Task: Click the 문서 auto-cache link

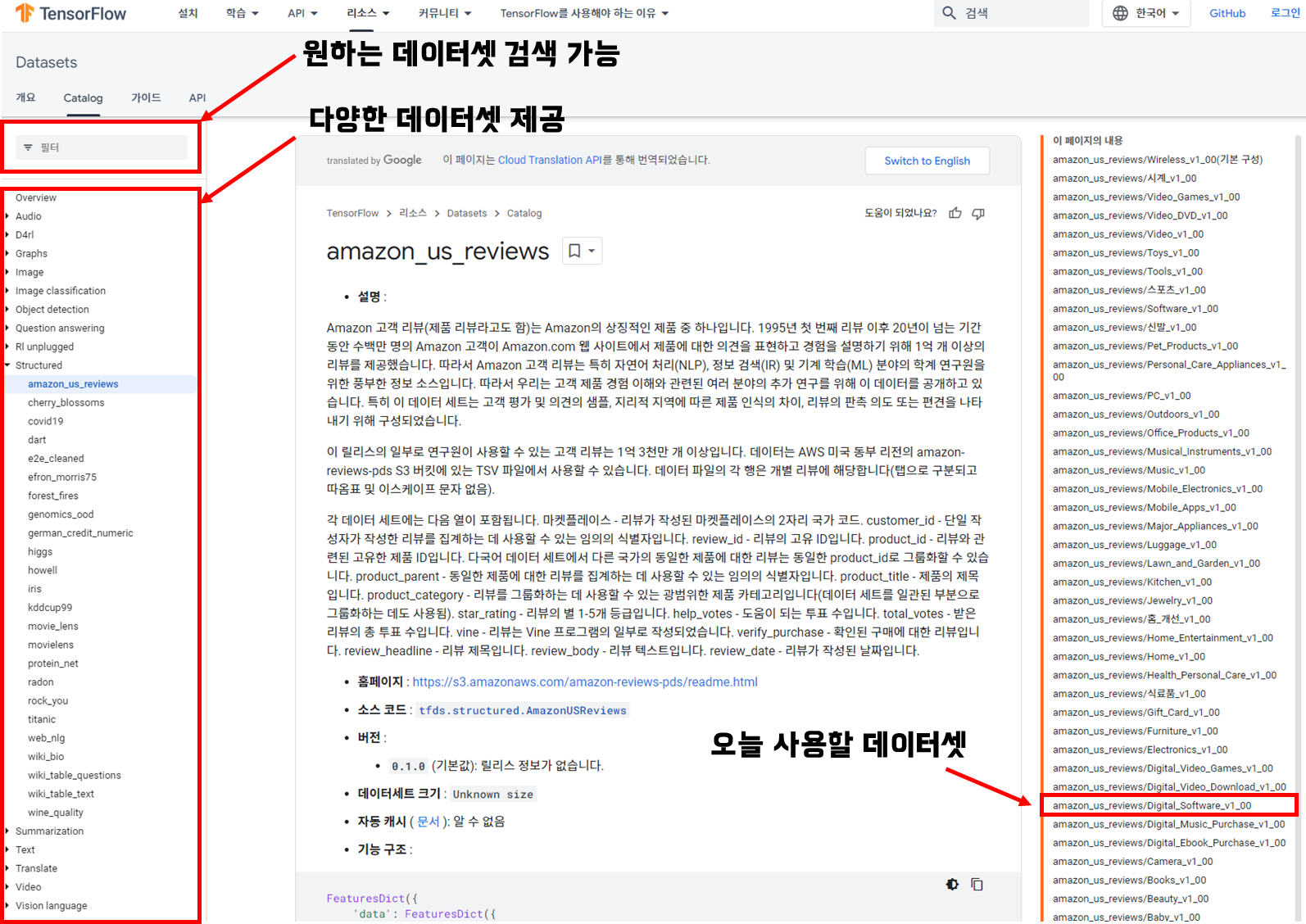Action: 429,821
